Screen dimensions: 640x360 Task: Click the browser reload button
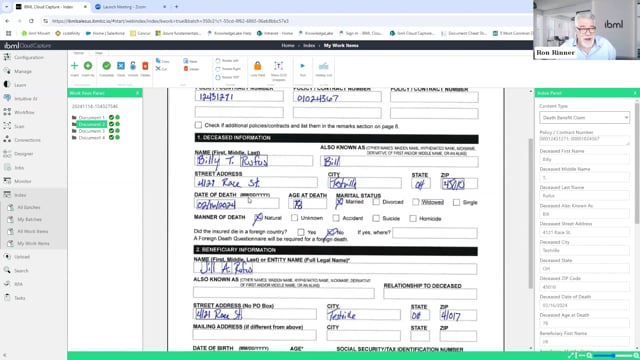(31, 21)
